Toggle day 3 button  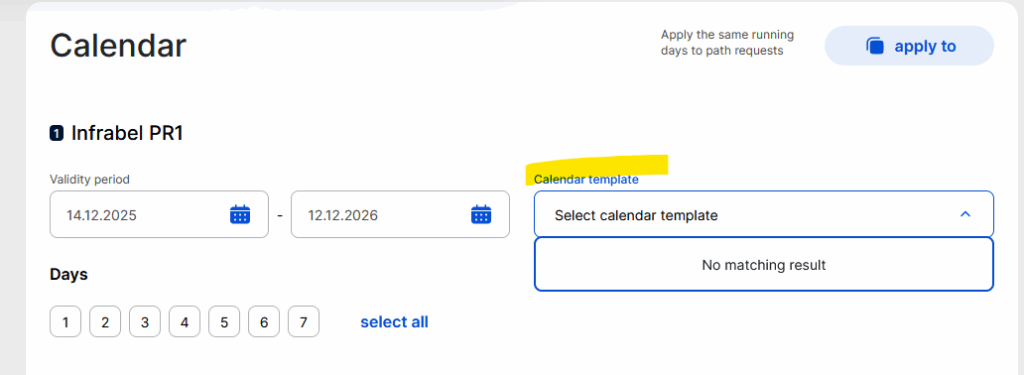(145, 321)
